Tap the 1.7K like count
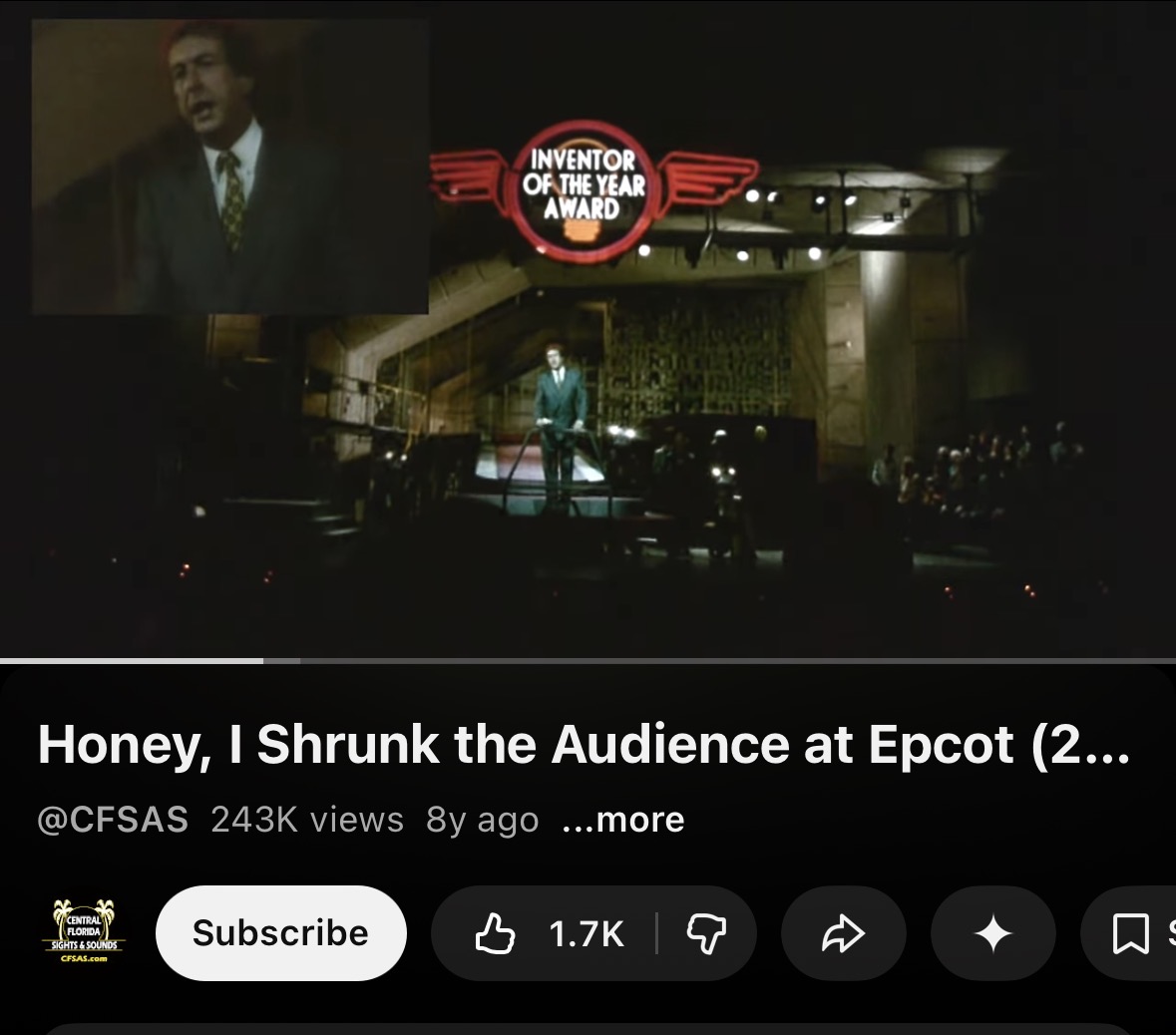The height and width of the screenshot is (1035, 1176). [587, 933]
